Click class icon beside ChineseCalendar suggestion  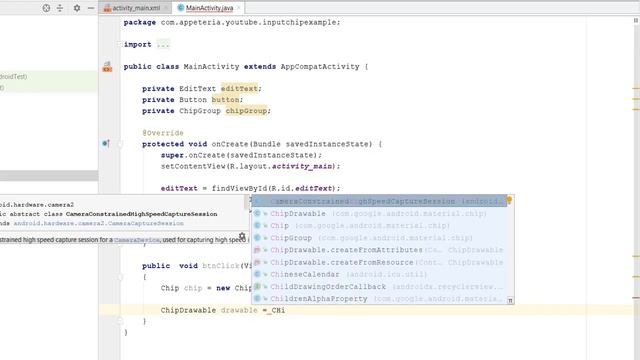(x=257, y=274)
